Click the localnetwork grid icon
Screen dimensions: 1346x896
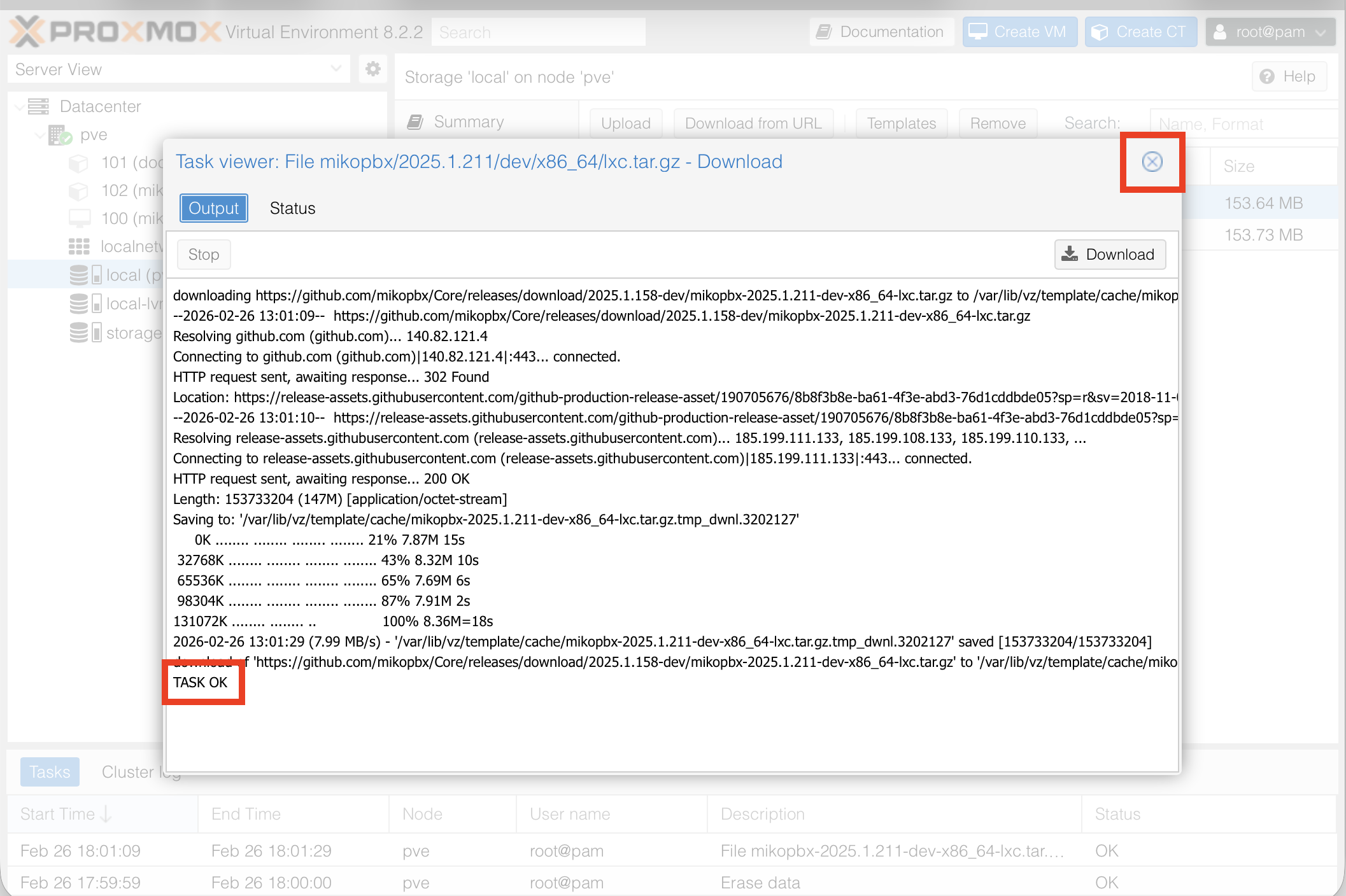pyautogui.click(x=79, y=246)
